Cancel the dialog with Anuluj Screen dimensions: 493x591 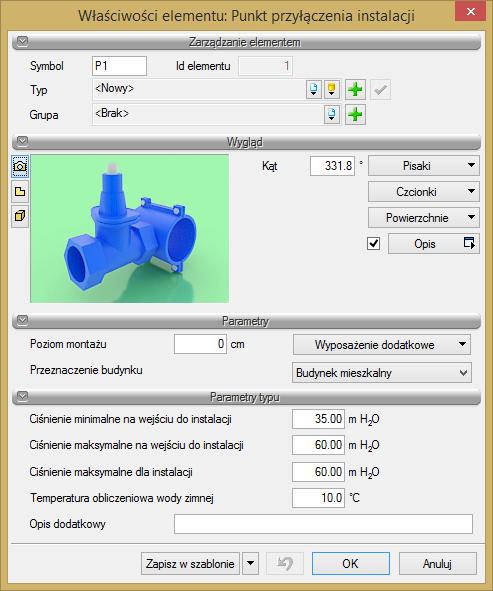click(438, 563)
